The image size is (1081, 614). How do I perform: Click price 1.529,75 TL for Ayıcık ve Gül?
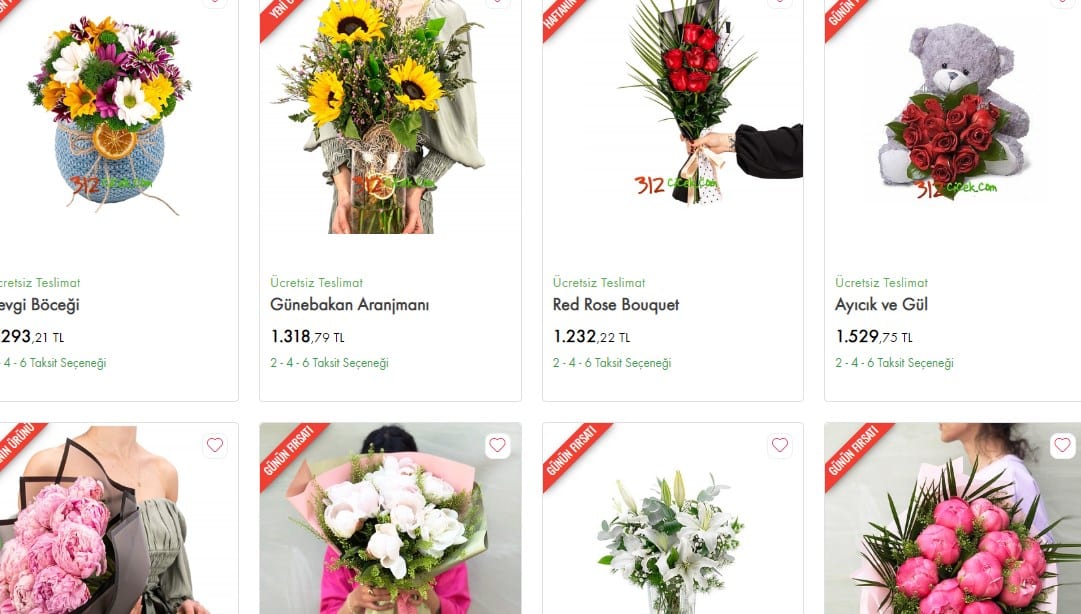point(873,337)
